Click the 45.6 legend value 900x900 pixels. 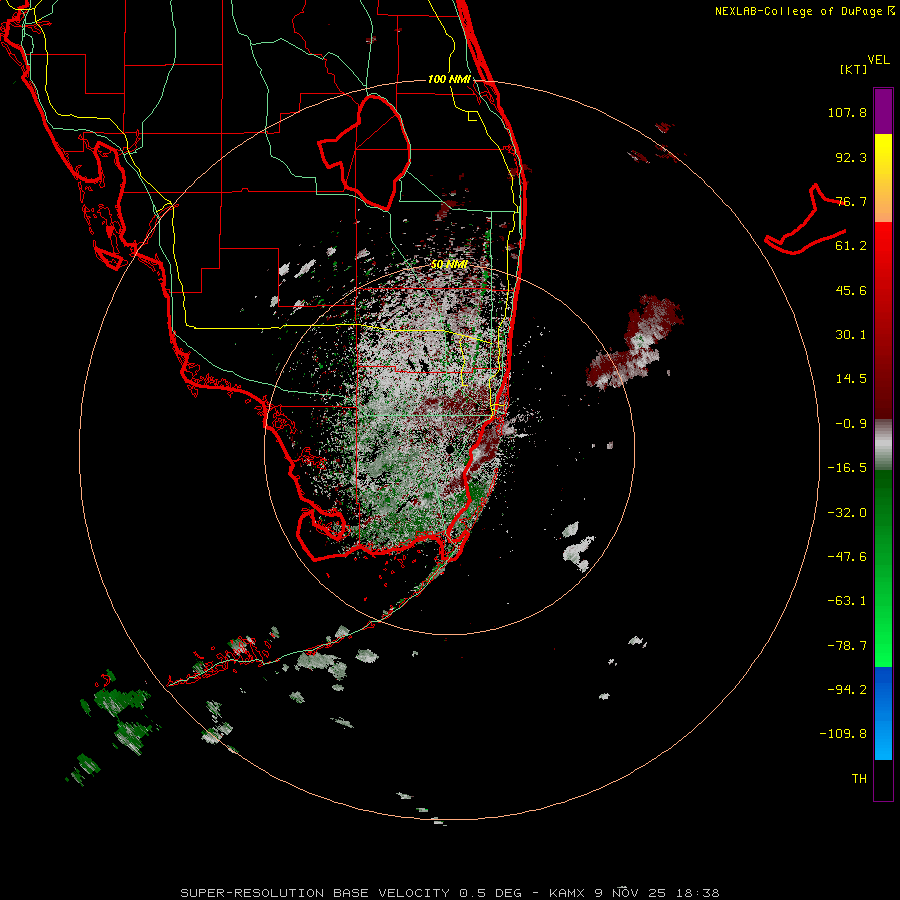851,290
